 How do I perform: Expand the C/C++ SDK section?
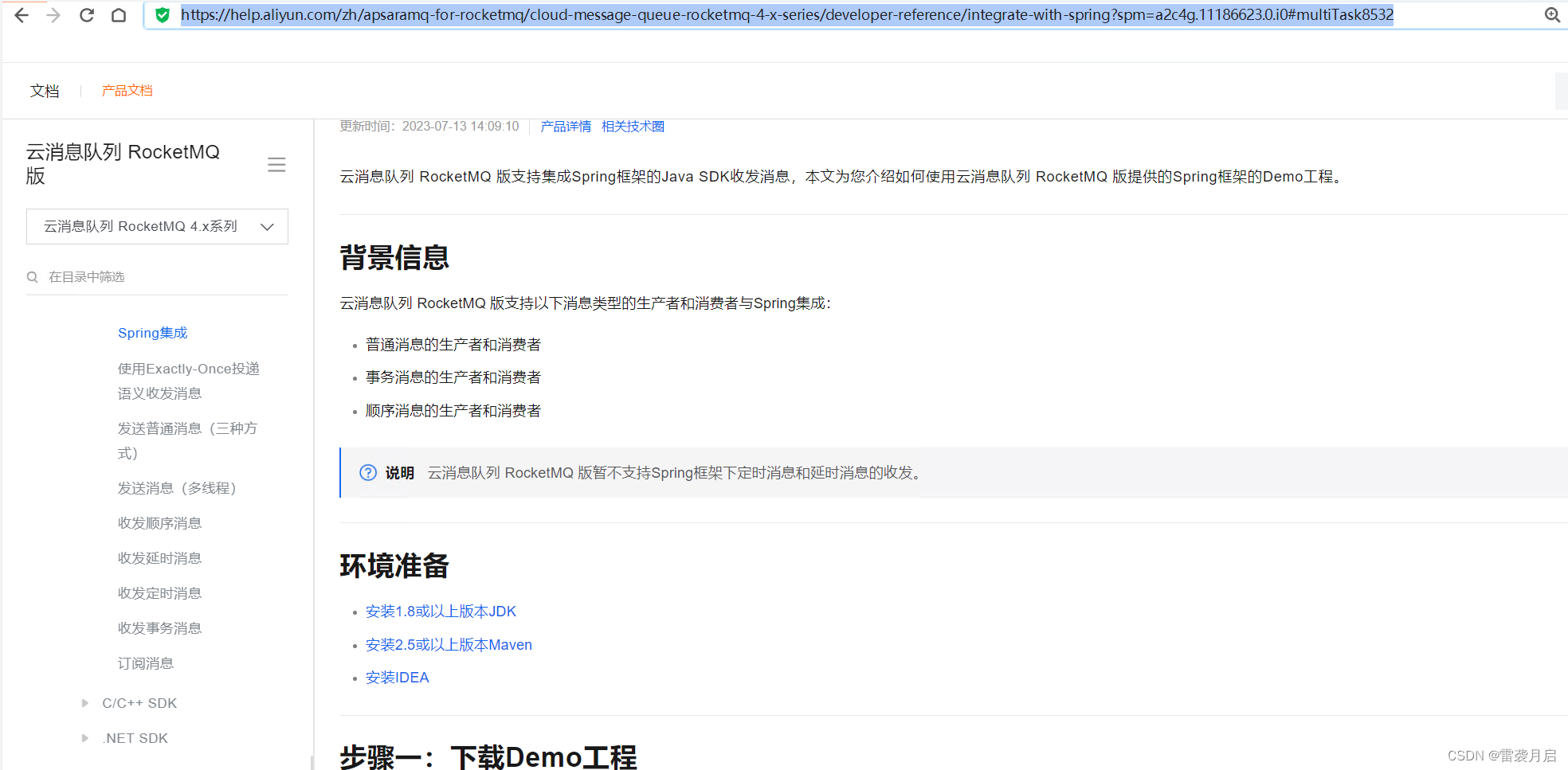tap(85, 702)
